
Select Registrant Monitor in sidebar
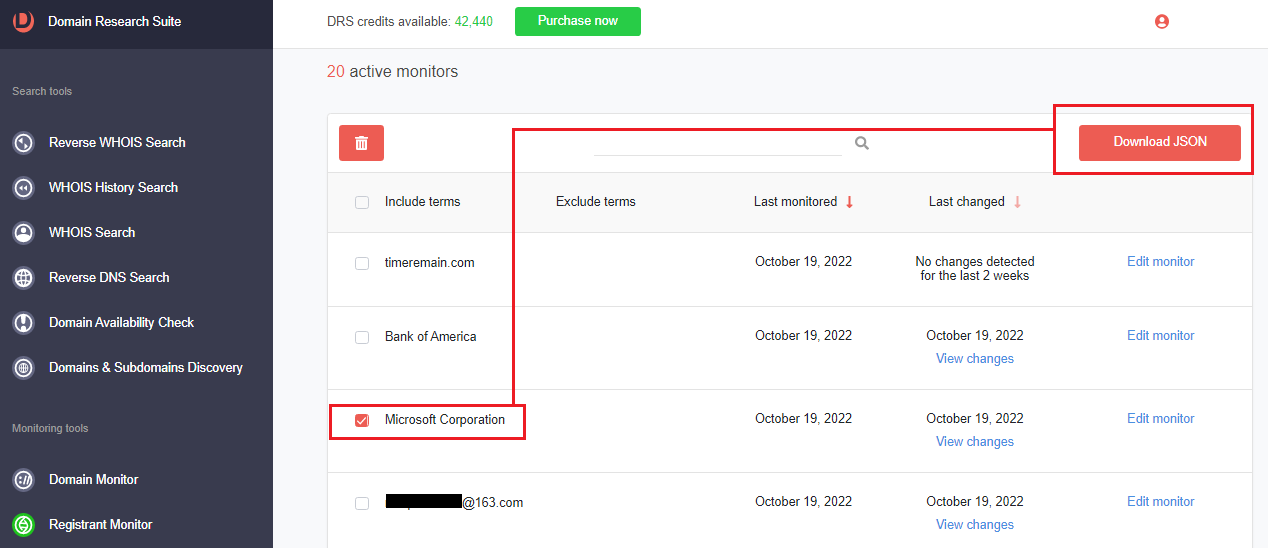pyautogui.click(x=101, y=524)
